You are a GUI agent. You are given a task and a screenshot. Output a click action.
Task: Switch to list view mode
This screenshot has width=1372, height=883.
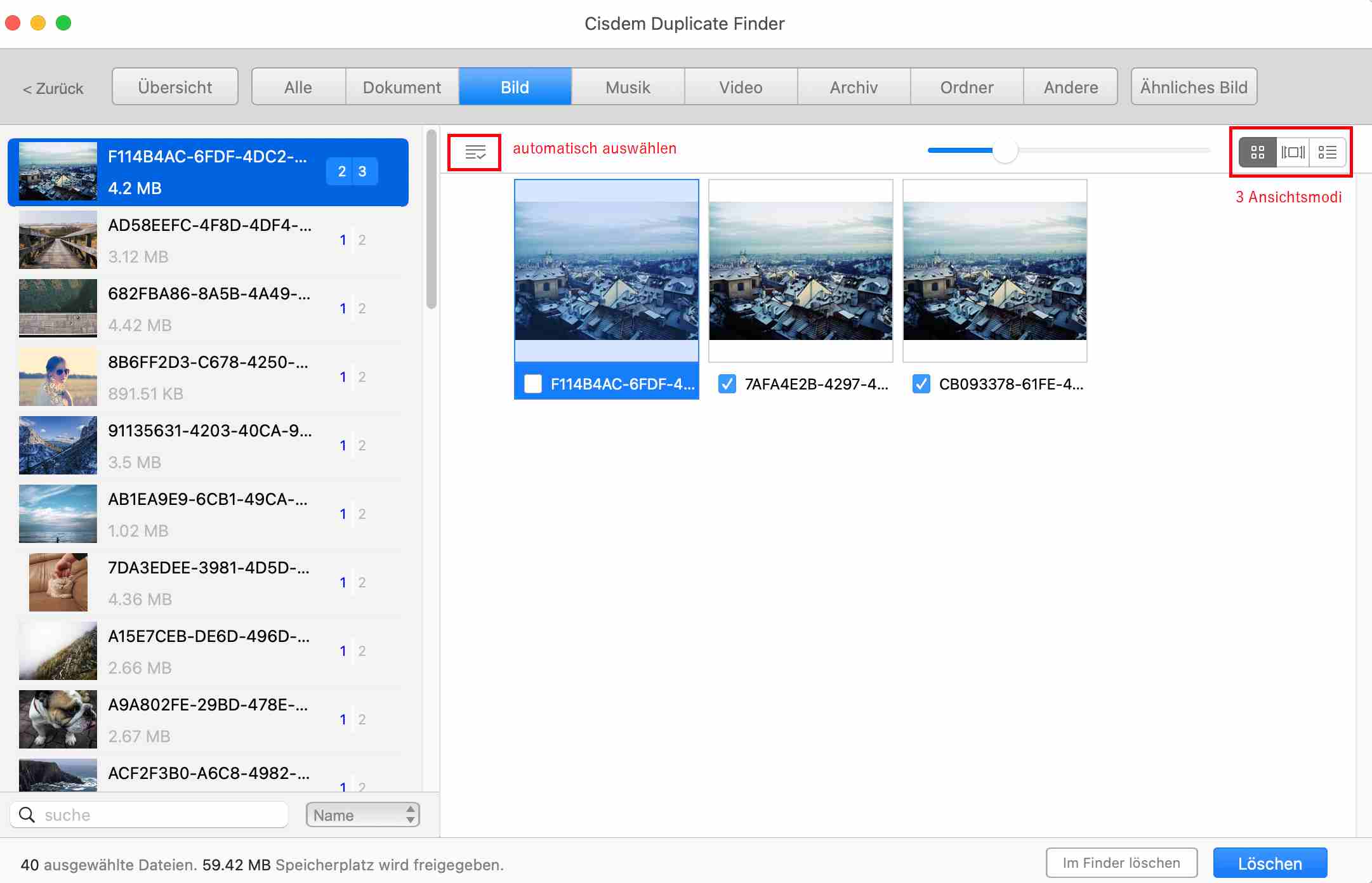click(x=1328, y=152)
